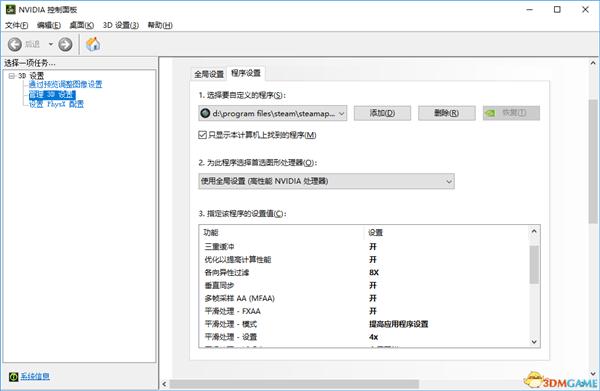Close the NVIDIA control panel window
Image resolution: width=600 pixels, height=391 pixels.
click(585, 10)
